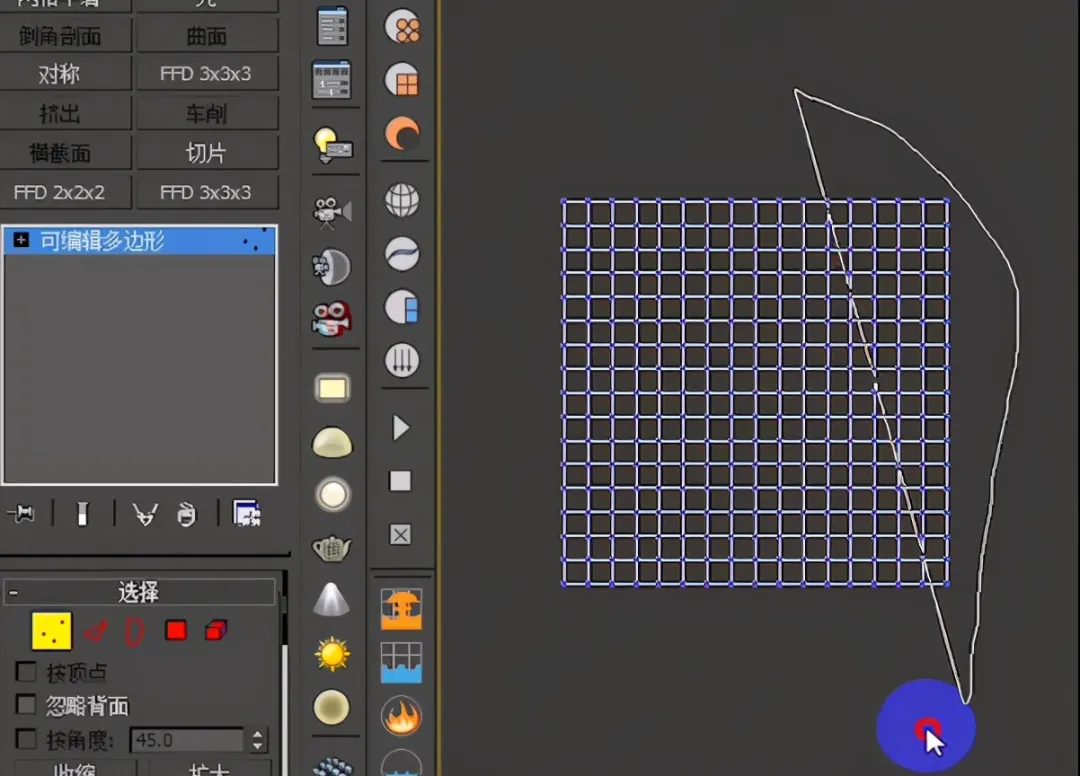Click the cone primitive icon
This screenshot has height=776, width=1080.
pos(331,601)
